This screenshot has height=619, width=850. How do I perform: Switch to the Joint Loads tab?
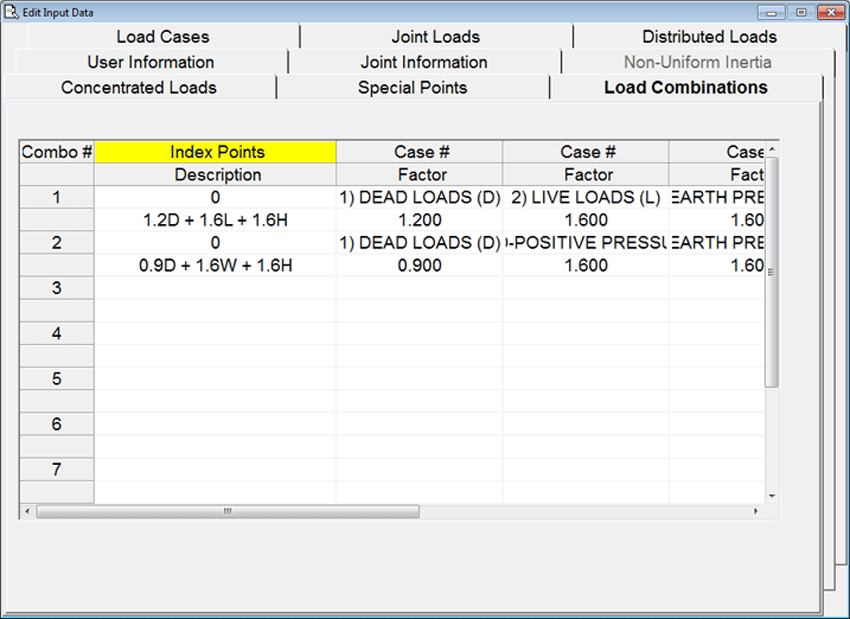pyautogui.click(x=435, y=37)
